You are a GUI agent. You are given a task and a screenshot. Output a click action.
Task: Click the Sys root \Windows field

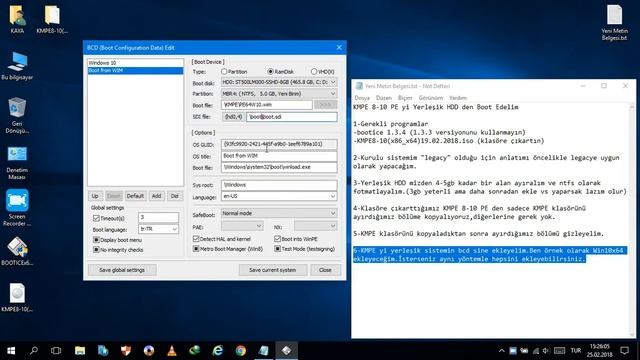coord(279,184)
